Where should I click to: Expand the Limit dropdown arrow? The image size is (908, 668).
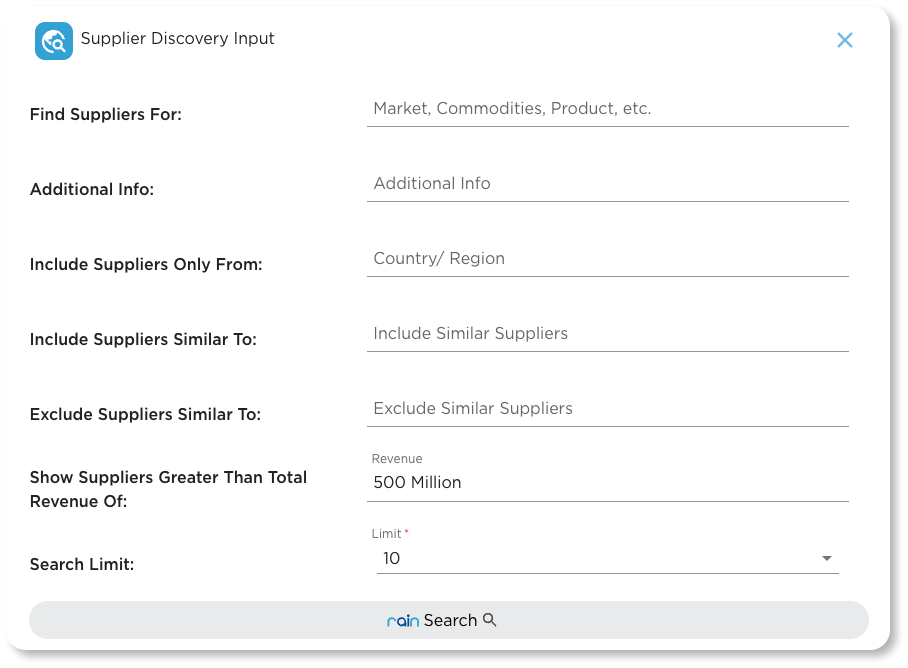coord(827,558)
